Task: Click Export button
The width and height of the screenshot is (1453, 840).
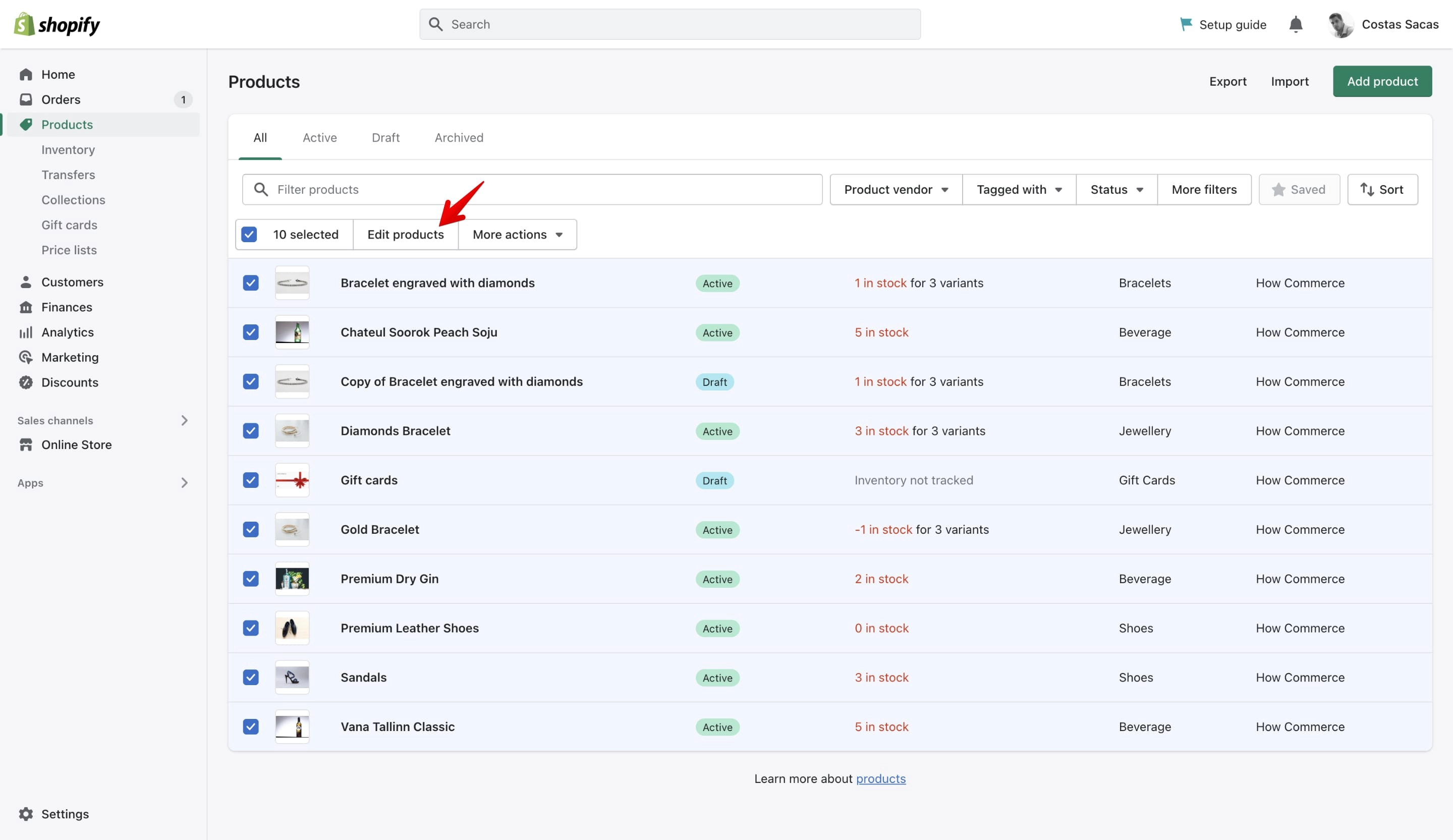Action: tap(1227, 81)
